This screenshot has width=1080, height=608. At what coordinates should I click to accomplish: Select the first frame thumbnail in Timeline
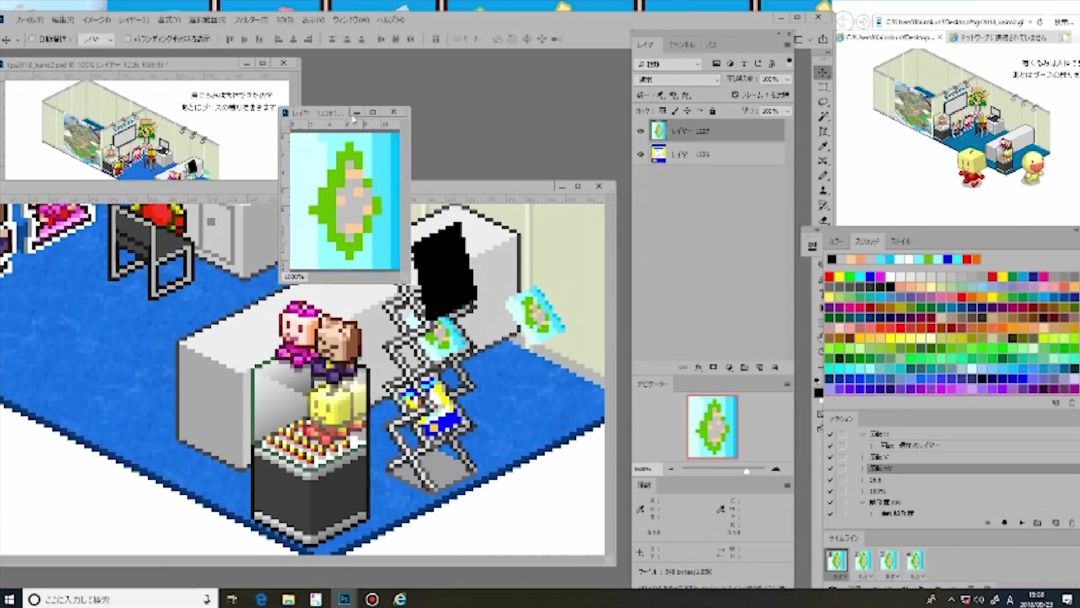pos(836,561)
